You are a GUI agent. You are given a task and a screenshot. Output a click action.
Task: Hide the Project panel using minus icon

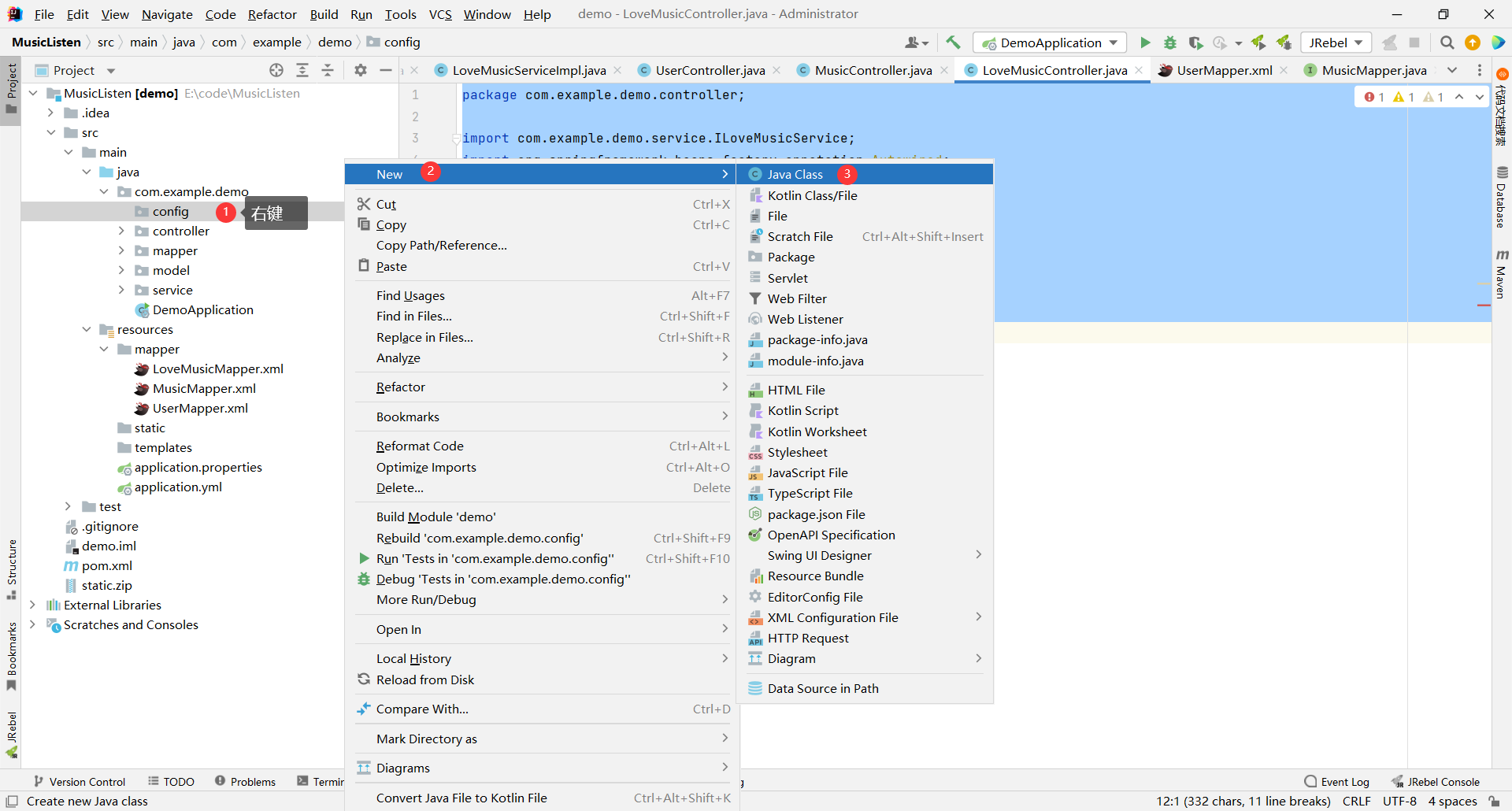[386, 70]
